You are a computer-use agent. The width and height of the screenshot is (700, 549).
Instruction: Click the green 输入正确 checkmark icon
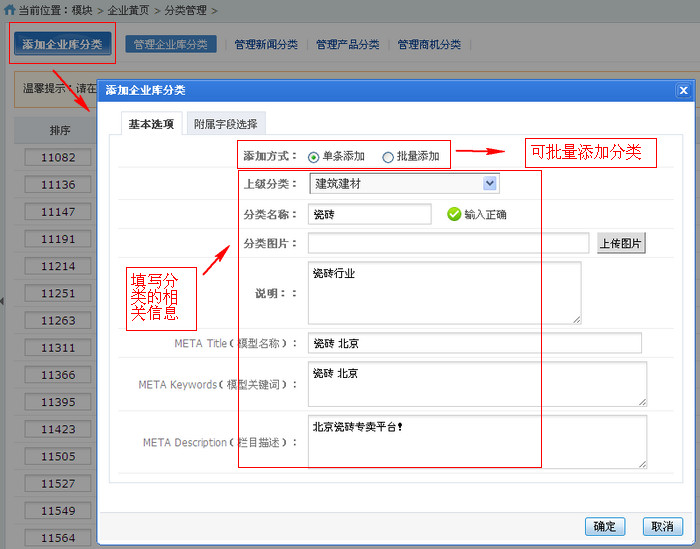[x=454, y=214]
